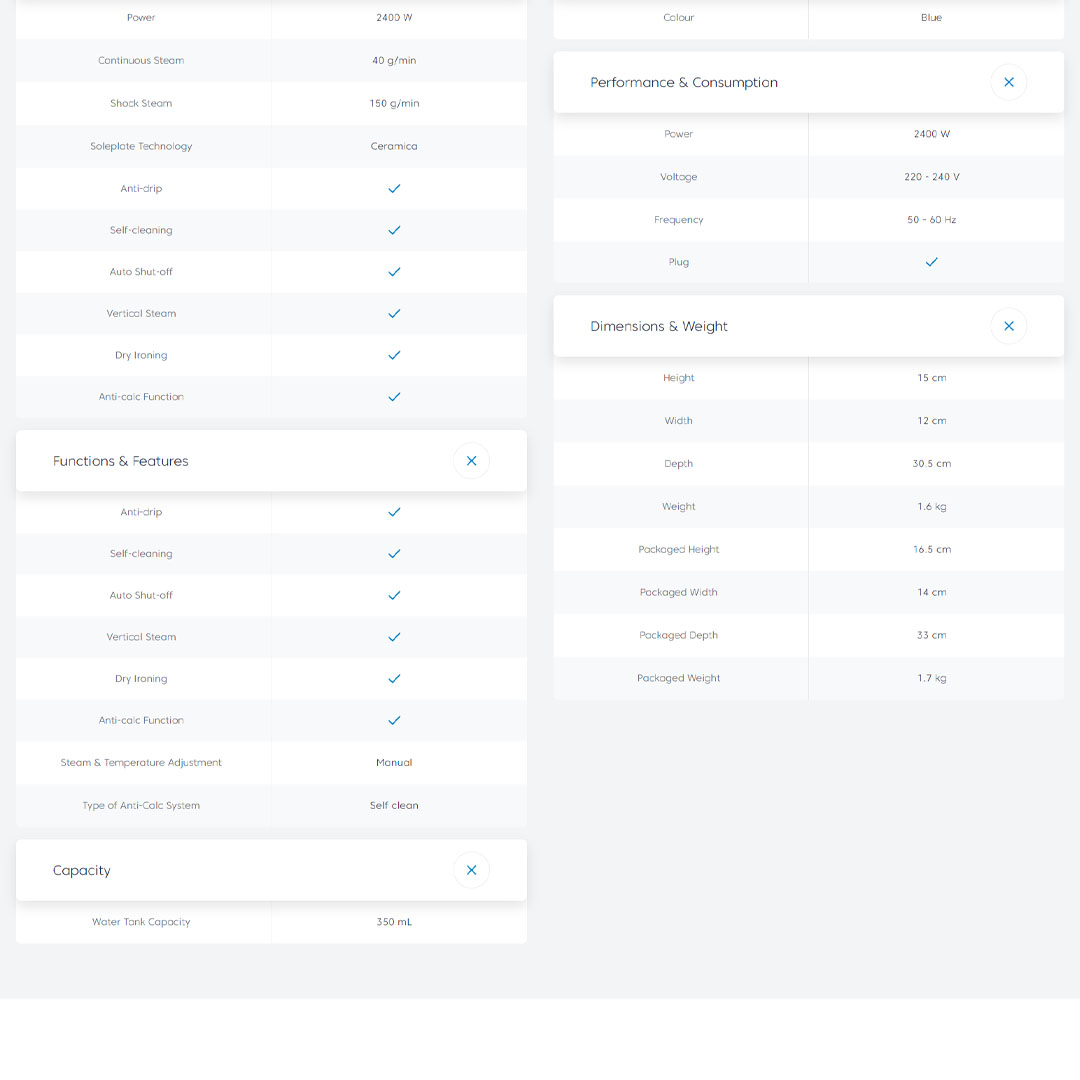Toggle the Capacity section header title
The image size is (1080, 1080).
82,871
